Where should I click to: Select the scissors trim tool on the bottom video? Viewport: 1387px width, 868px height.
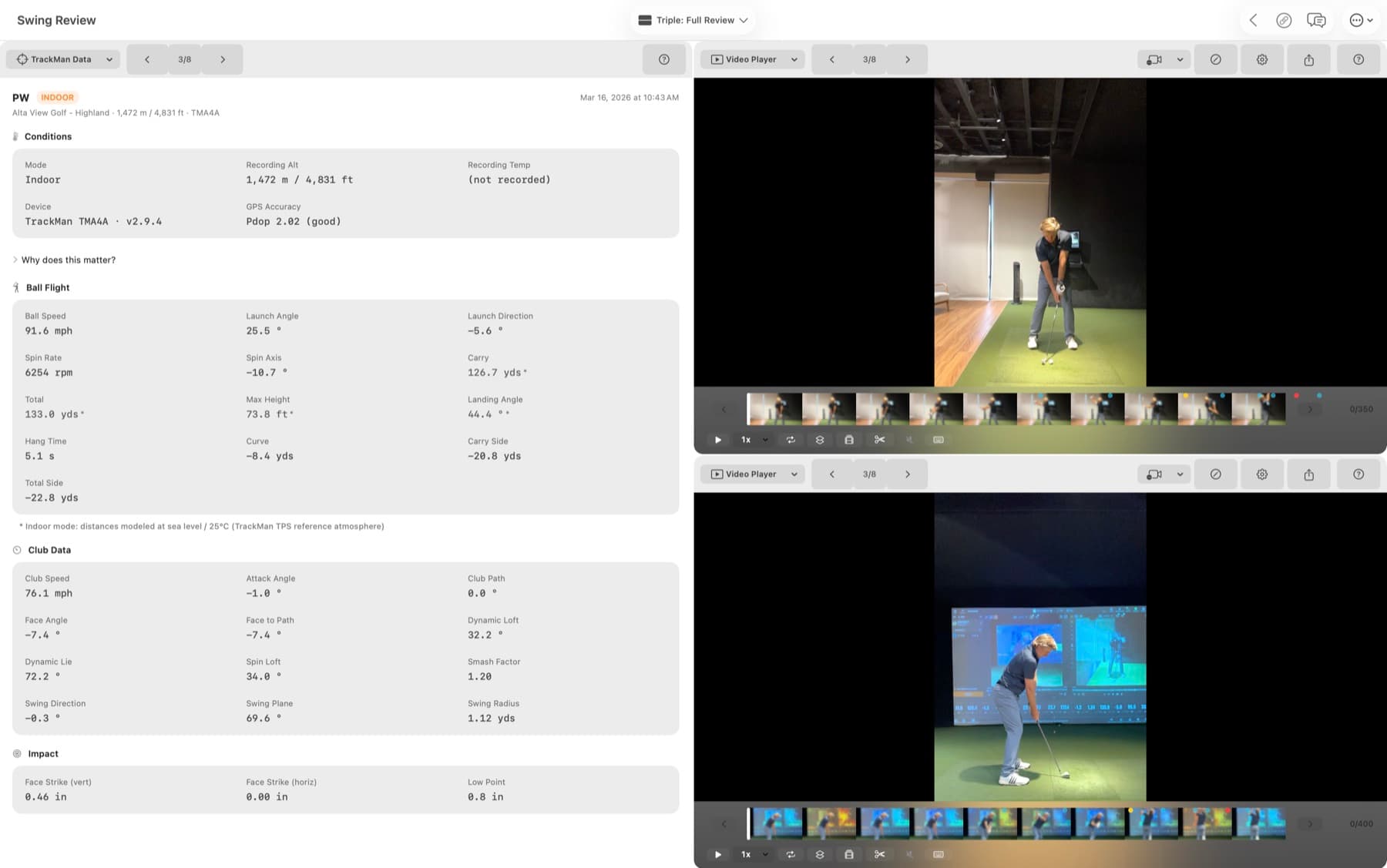(879, 854)
